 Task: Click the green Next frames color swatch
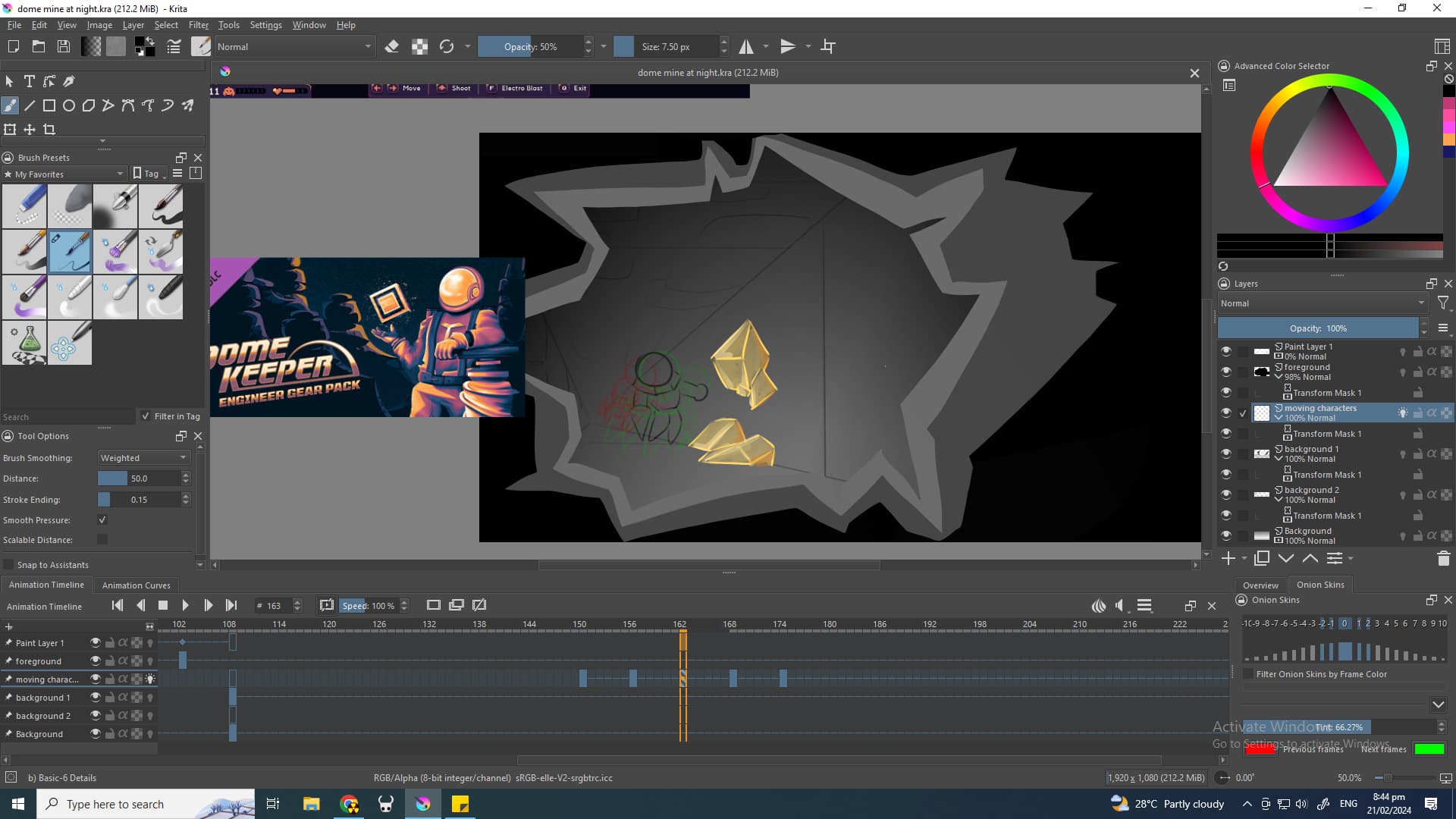(1429, 749)
